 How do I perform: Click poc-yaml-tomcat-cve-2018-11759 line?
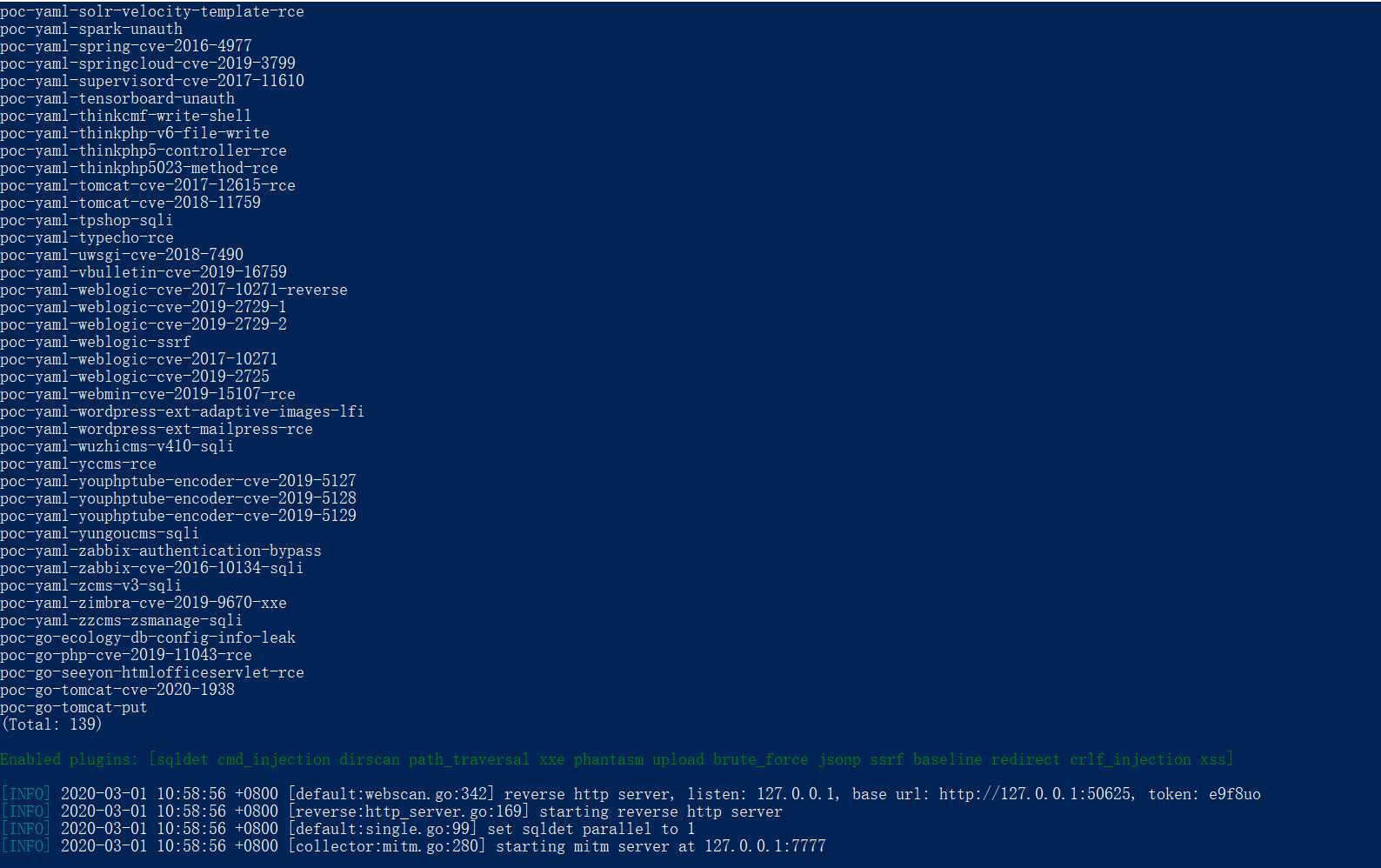tap(130, 203)
